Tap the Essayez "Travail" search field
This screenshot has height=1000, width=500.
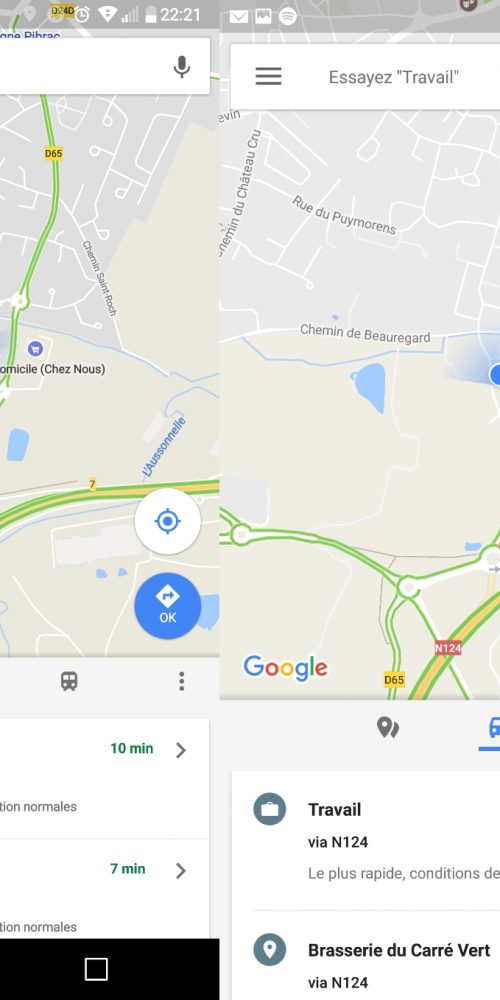coord(393,77)
